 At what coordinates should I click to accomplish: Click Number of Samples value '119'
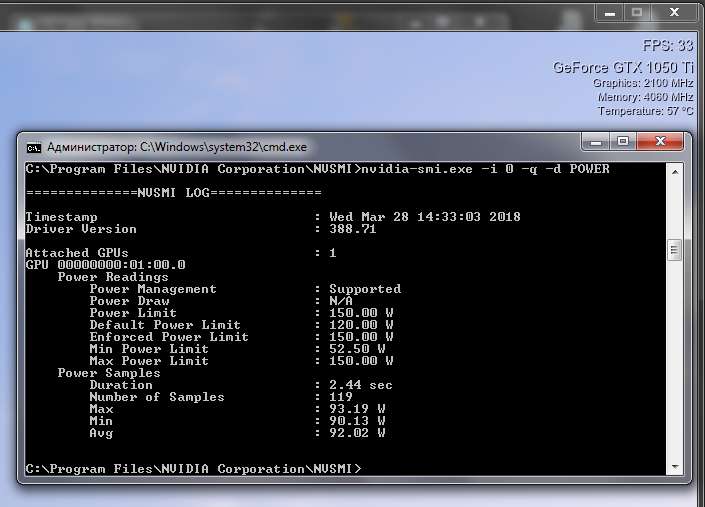[341, 397]
